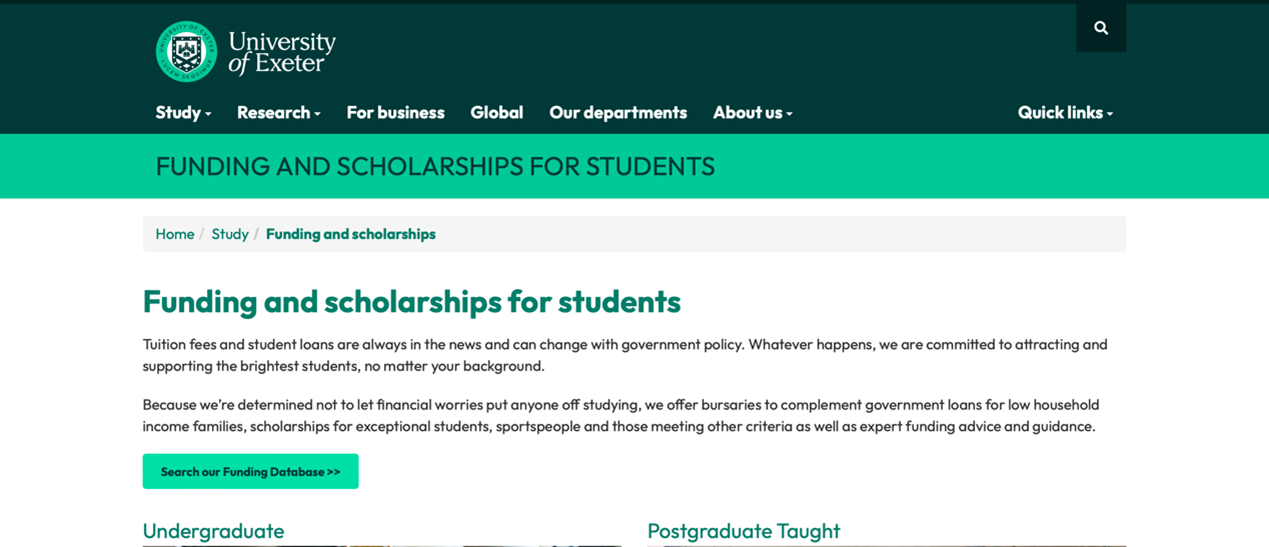Expand the Study navigation dropdown
1269x547 pixels.
pyautogui.click(x=183, y=112)
